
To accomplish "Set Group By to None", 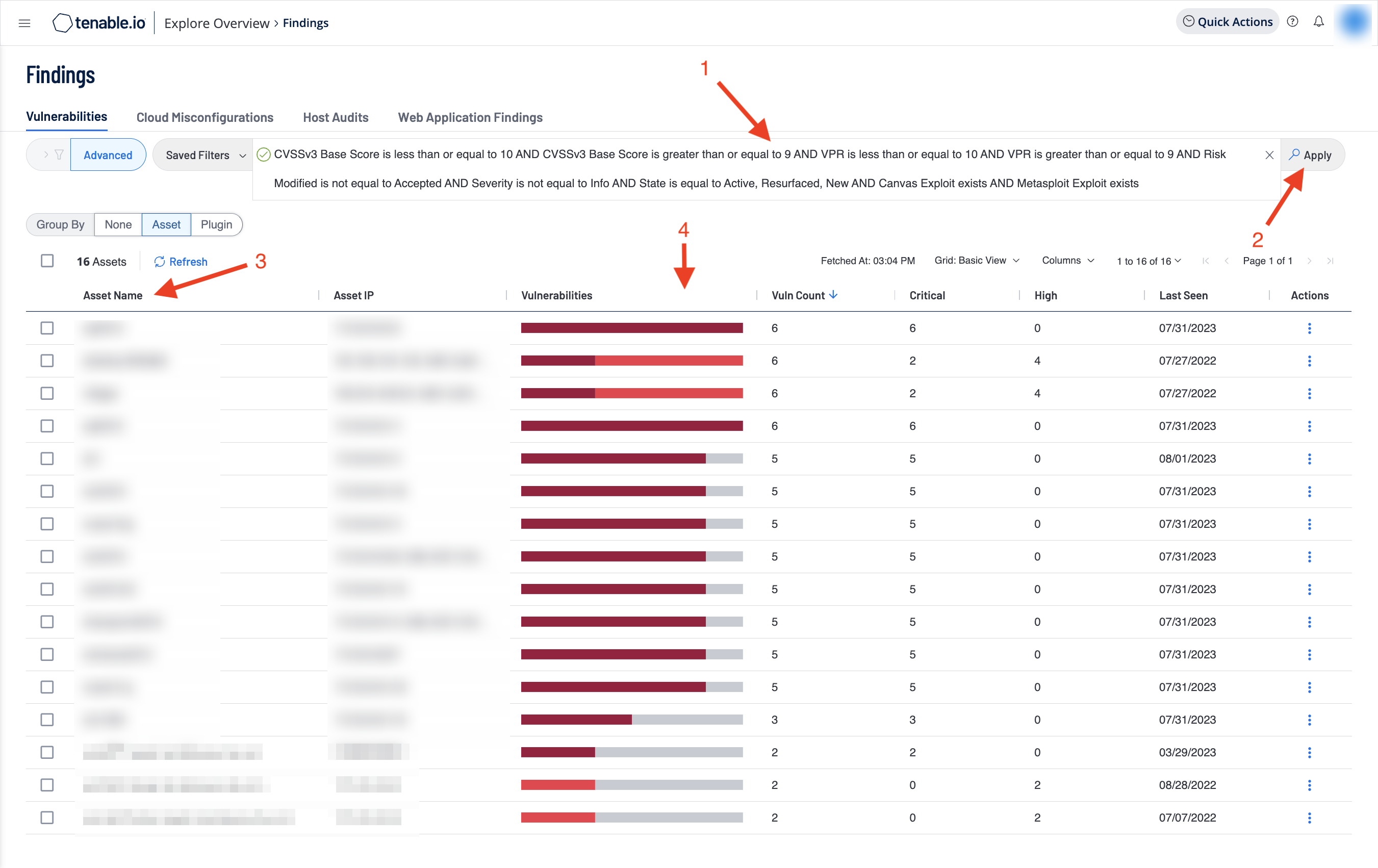I will [118, 224].
